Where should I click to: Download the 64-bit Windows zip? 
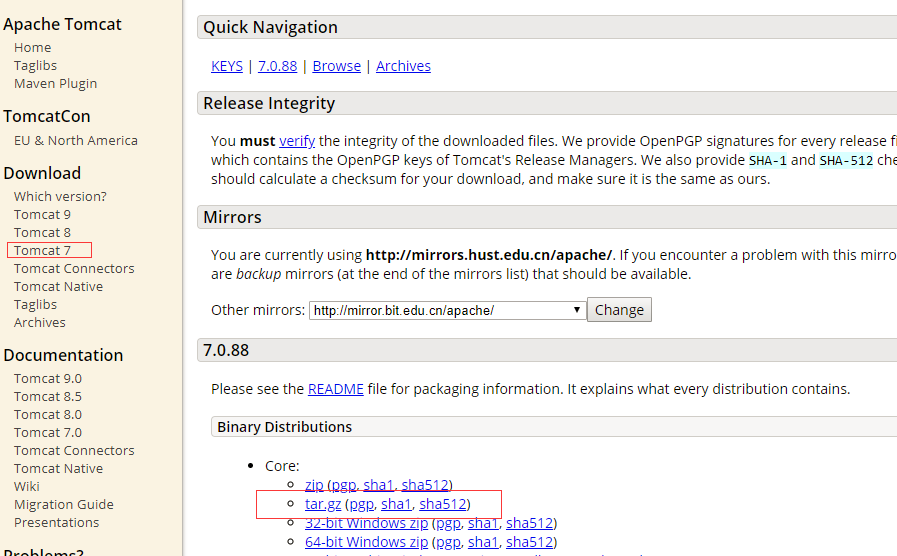tap(367, 542)
